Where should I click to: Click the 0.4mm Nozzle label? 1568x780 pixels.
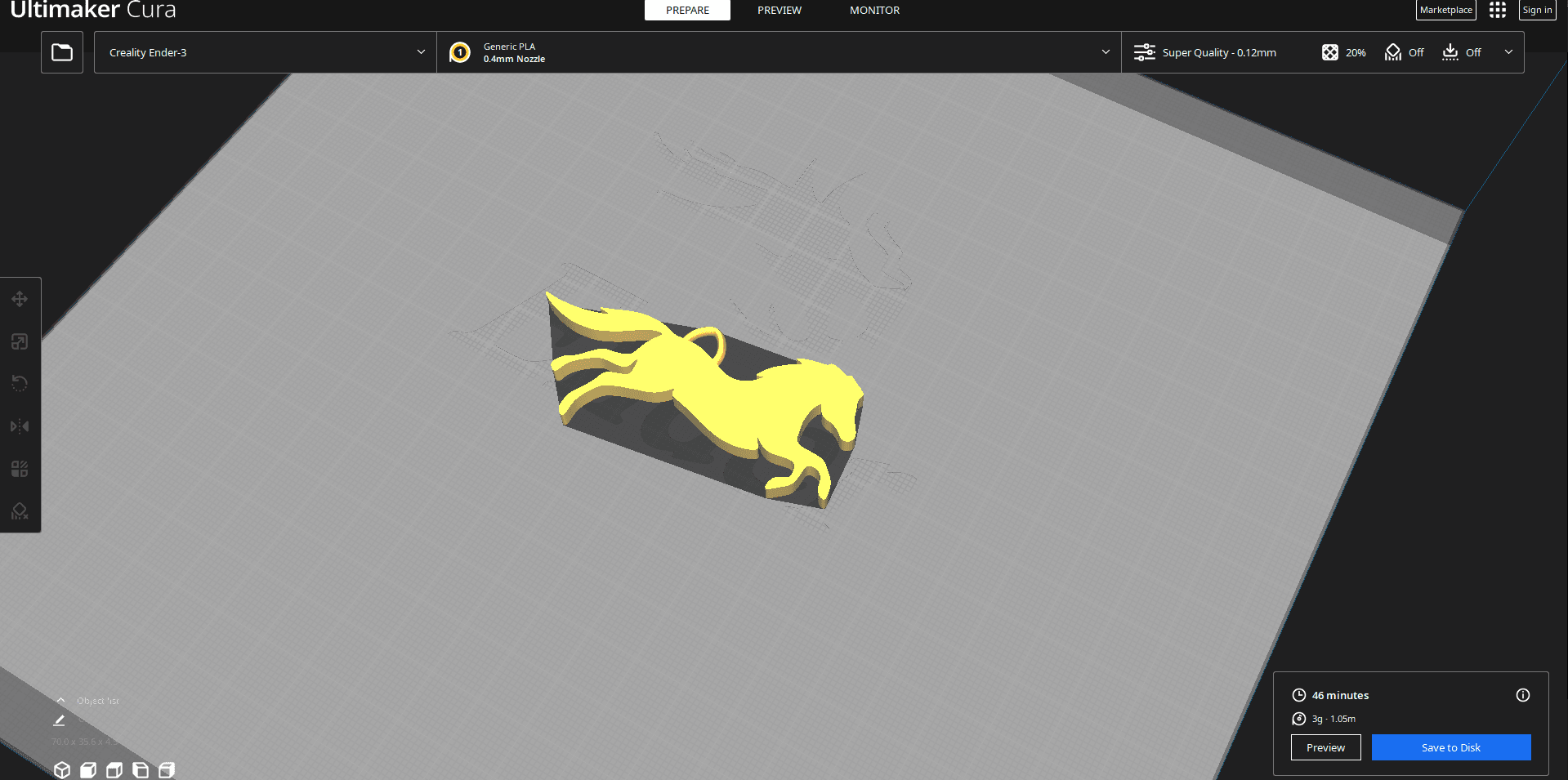514,59
